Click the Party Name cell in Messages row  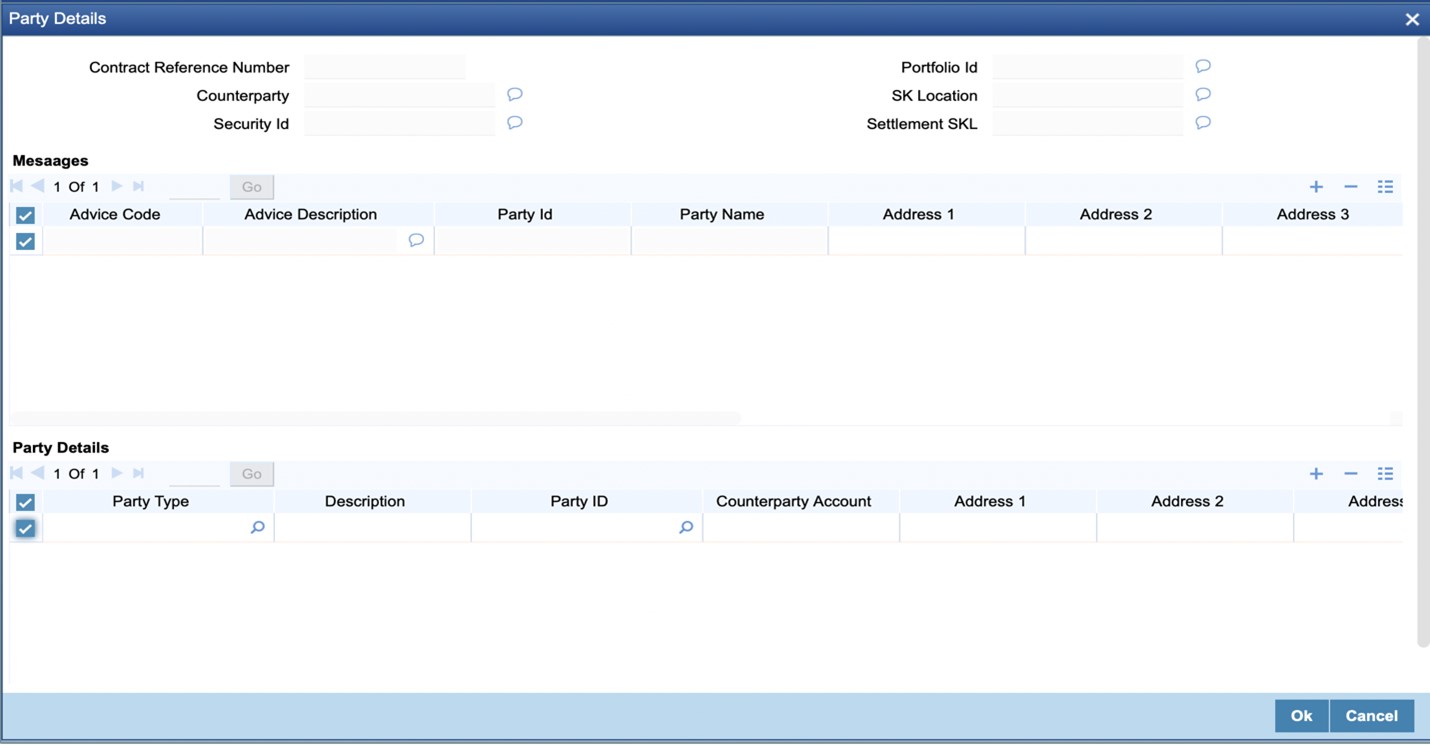pyautogui.click(x=729, y=241)
